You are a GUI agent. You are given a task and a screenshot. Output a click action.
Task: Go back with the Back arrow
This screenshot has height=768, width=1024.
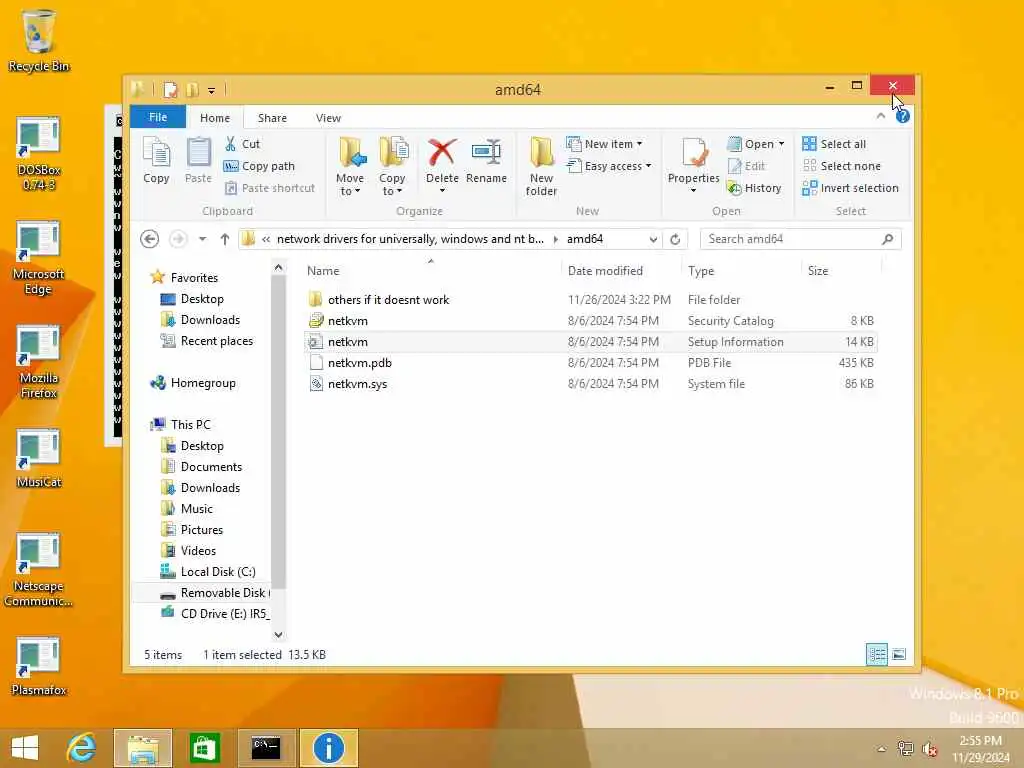(x=150, y=239)
